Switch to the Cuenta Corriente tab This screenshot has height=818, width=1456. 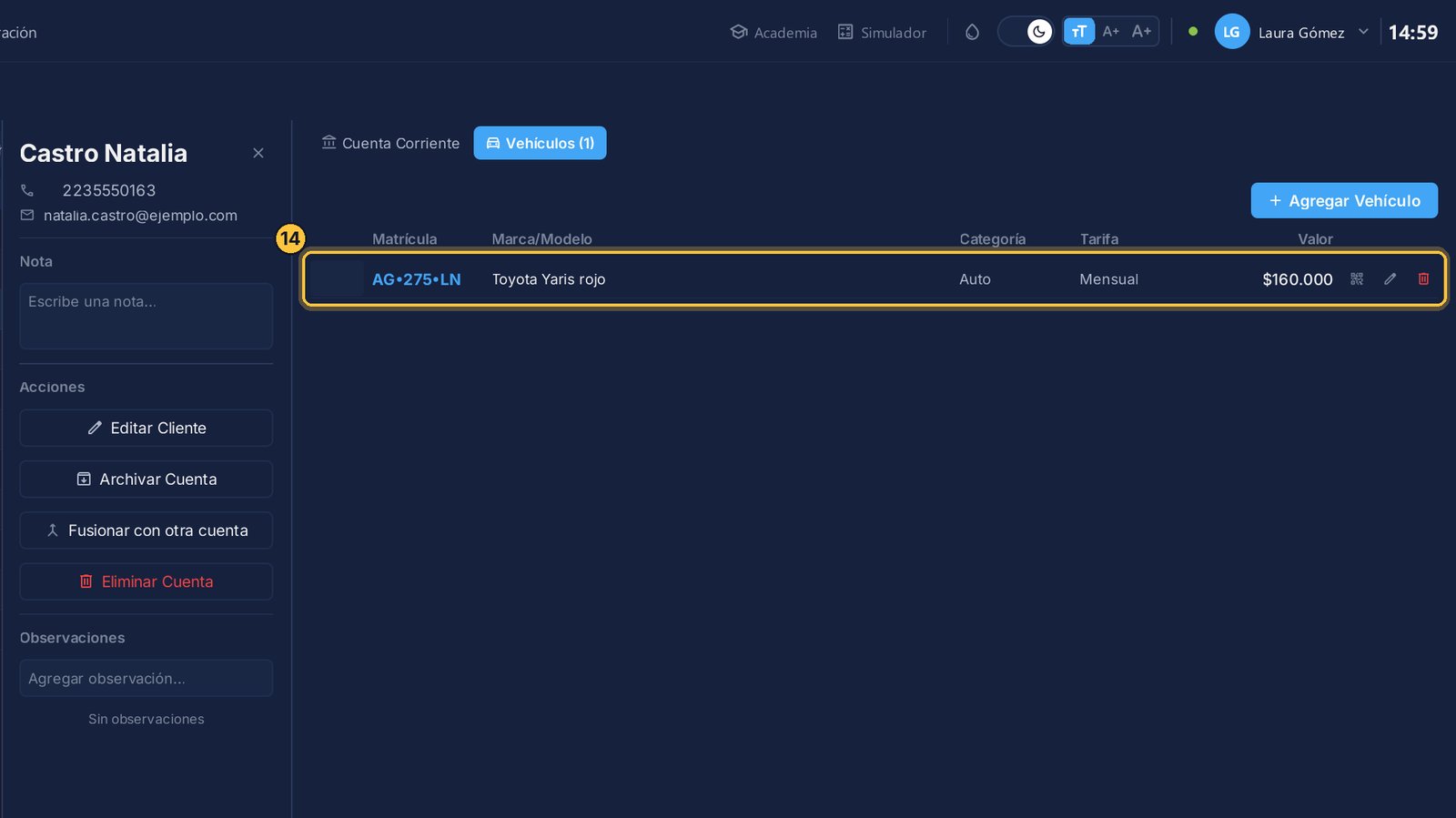click(390, 143)
